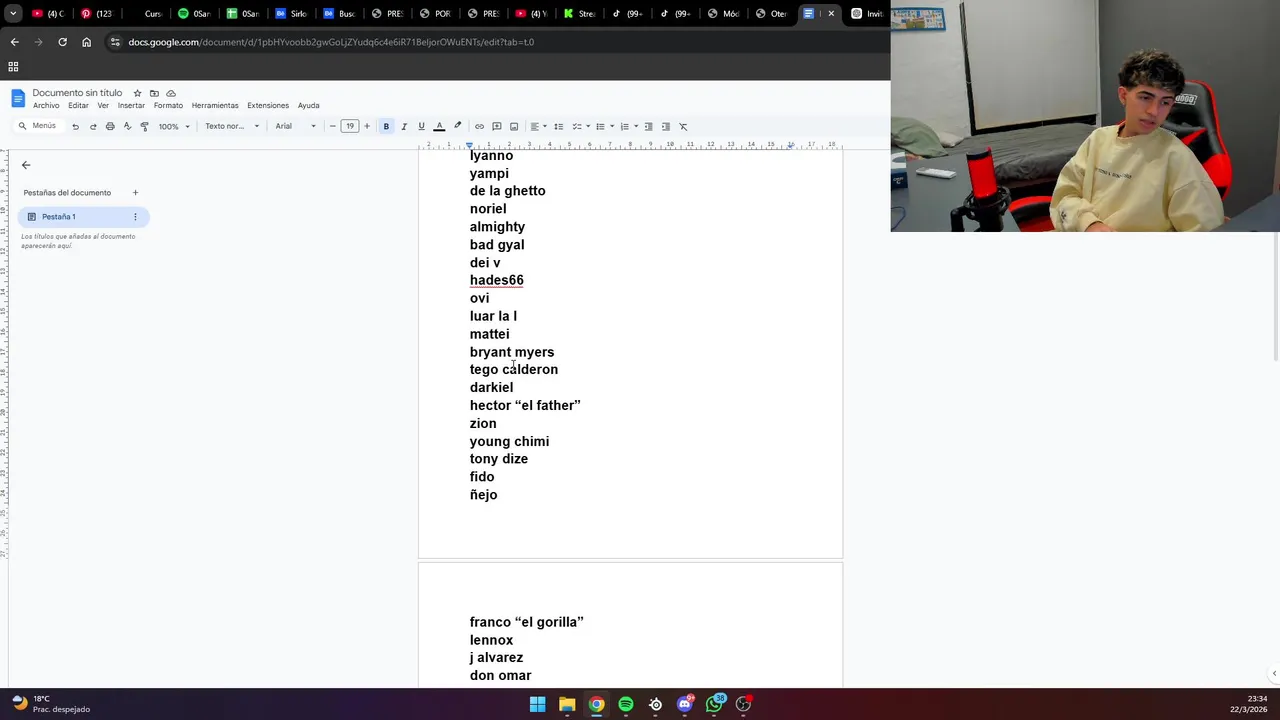Increase the paragraph indent
This screenshot has width=1280, height=720.
tap(666, 126)
